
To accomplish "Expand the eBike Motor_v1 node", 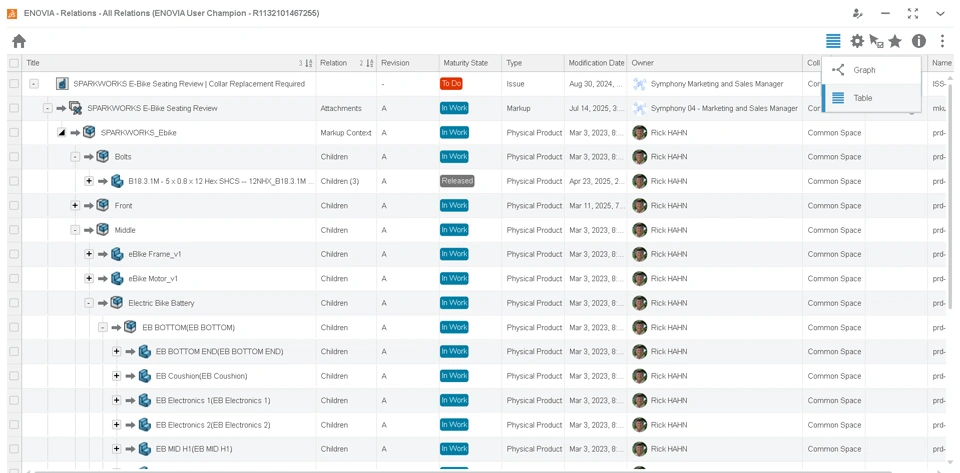I will tap(89, 278).
